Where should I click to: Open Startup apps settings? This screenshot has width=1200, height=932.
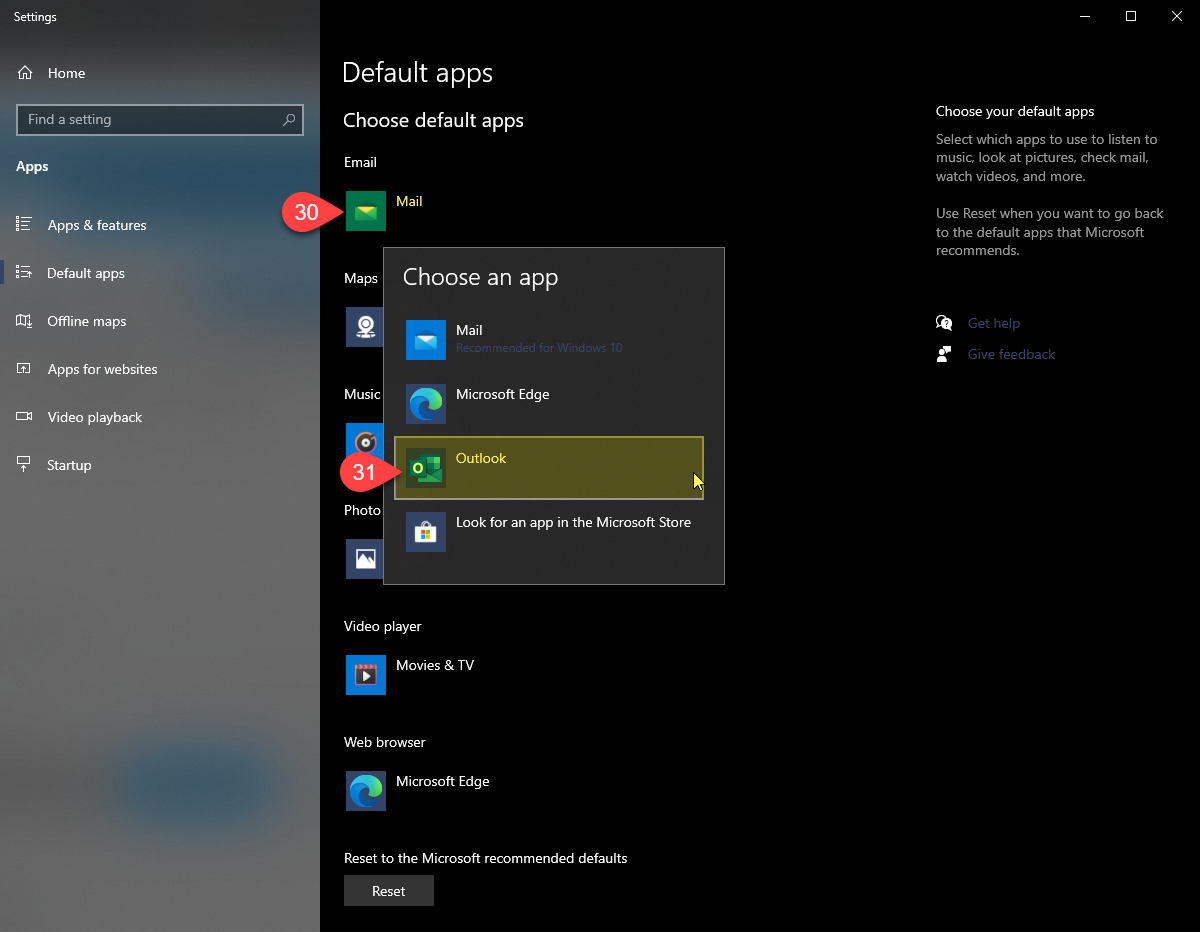[x=160, y=465]
